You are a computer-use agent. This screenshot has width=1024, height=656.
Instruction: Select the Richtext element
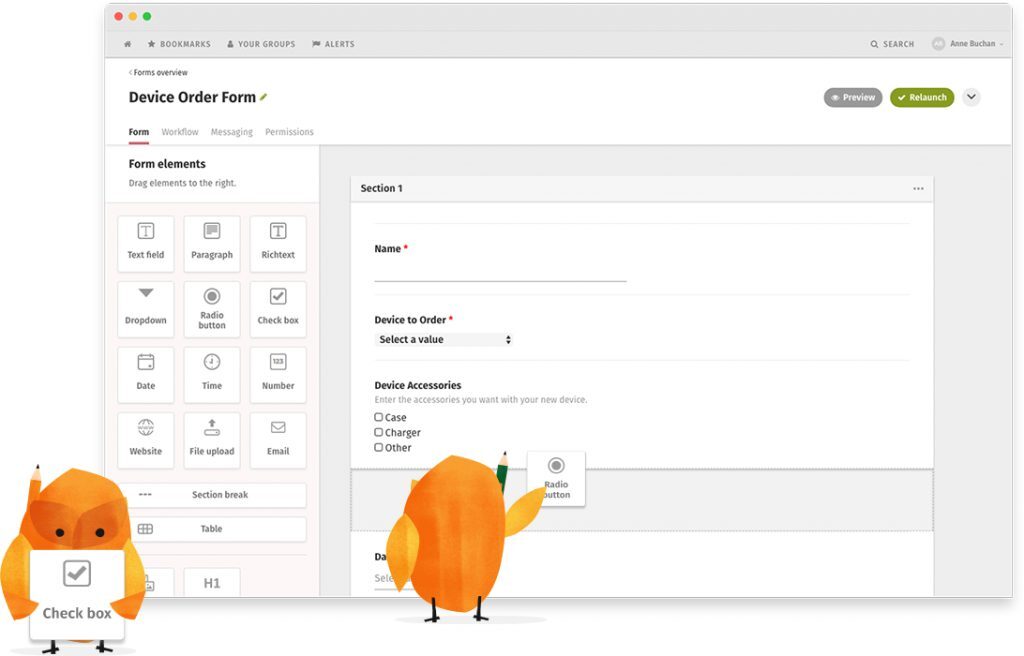click(x=278, y=244)
